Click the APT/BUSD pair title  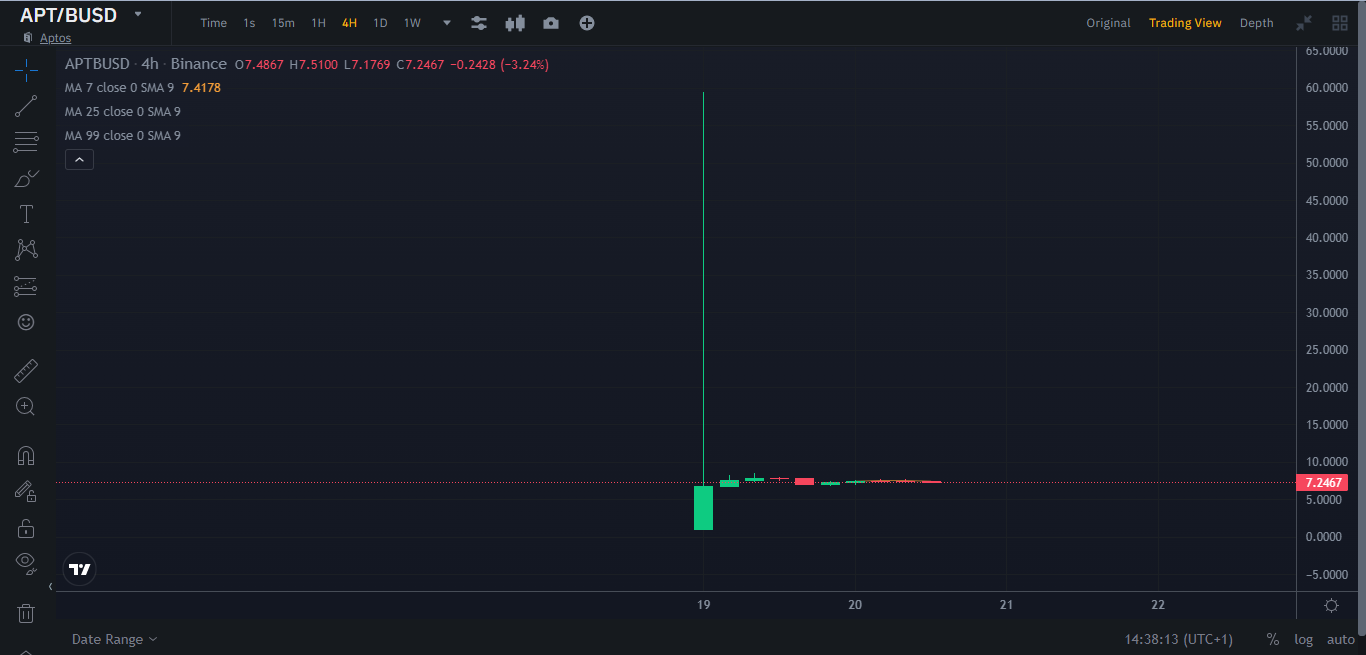click(x=68, y=15)
